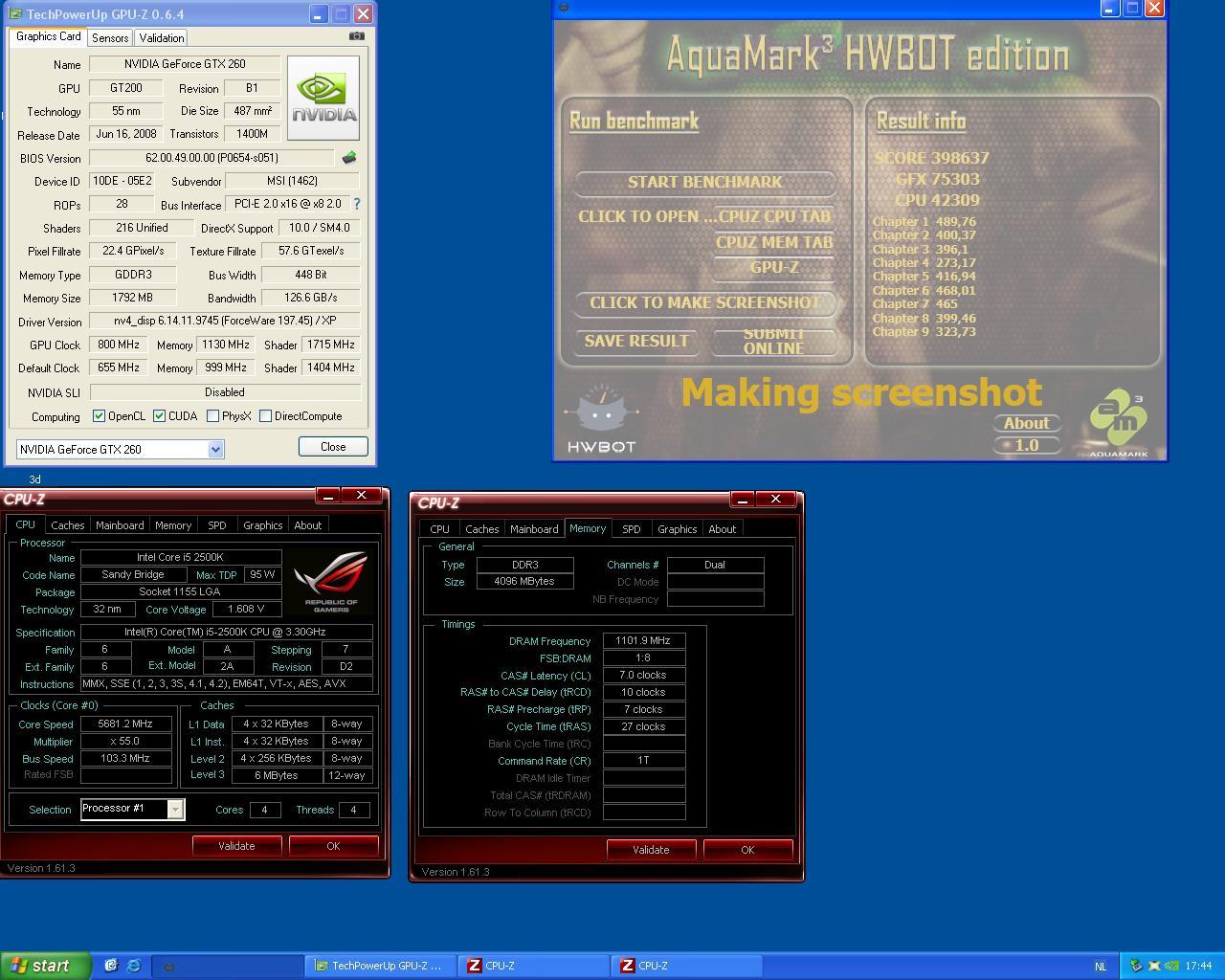Viewport: 1225px width, 980px height.
Task: Click the last CPU-Z taskbar button
Action: 687,966
